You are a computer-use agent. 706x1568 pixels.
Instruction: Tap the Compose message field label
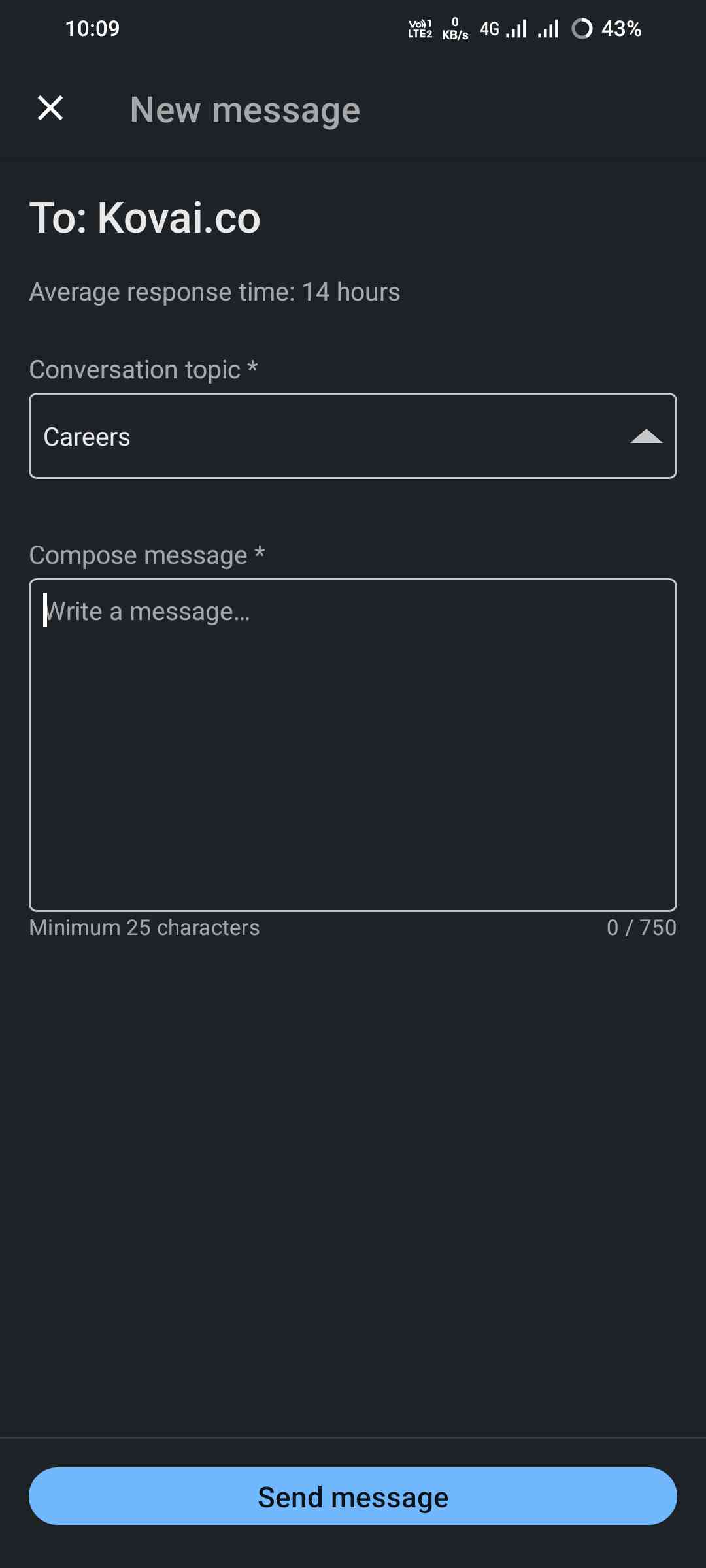pos(147,555)
